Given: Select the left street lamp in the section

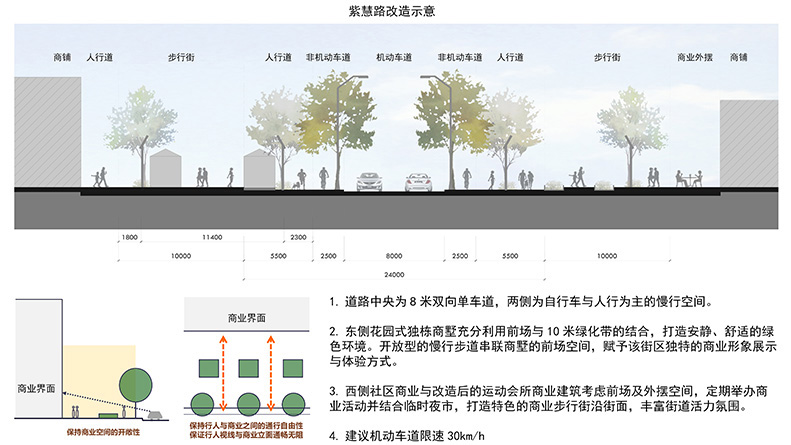Looking at the screenshot, I should (339, 130).
